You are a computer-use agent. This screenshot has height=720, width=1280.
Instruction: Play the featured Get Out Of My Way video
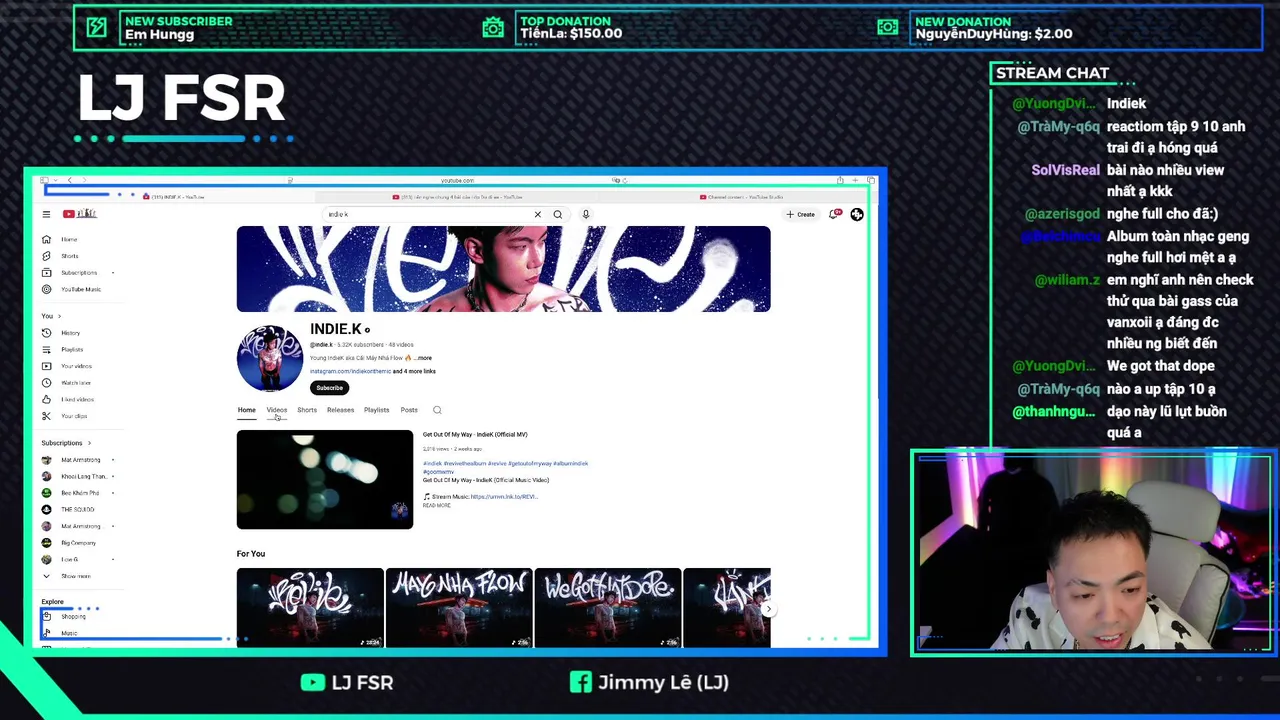(325, 479)
